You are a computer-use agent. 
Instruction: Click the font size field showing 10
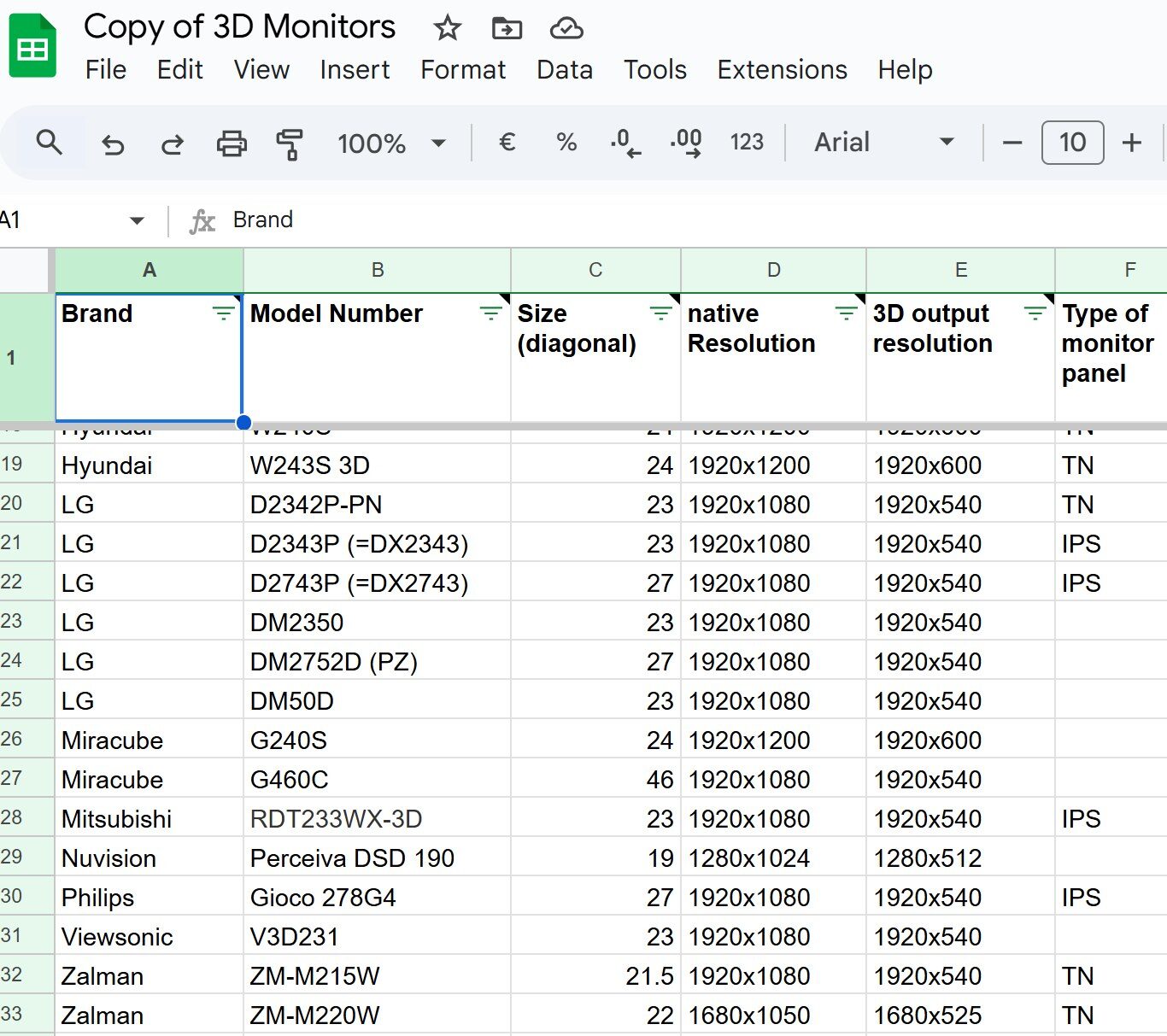pyautogui.click(x=1073, y=143)
